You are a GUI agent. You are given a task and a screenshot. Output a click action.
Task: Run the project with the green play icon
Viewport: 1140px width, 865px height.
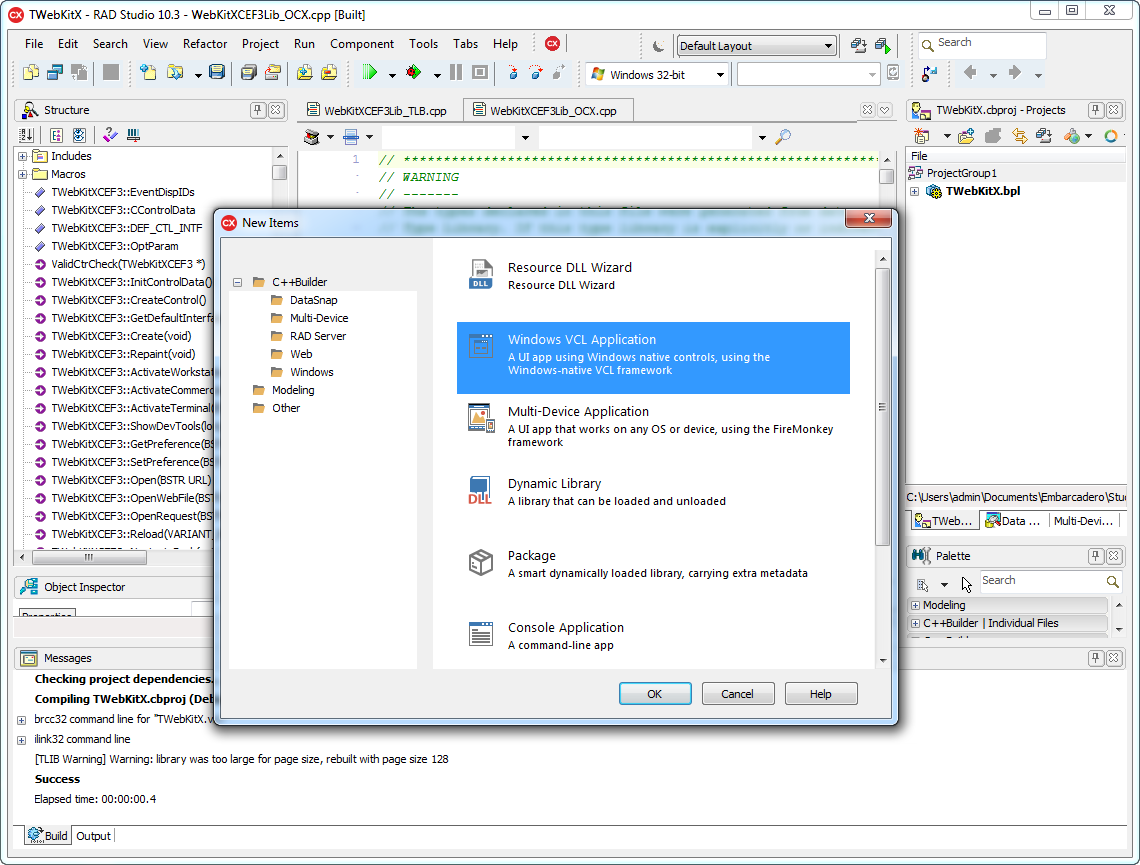(x=370, y=73)
